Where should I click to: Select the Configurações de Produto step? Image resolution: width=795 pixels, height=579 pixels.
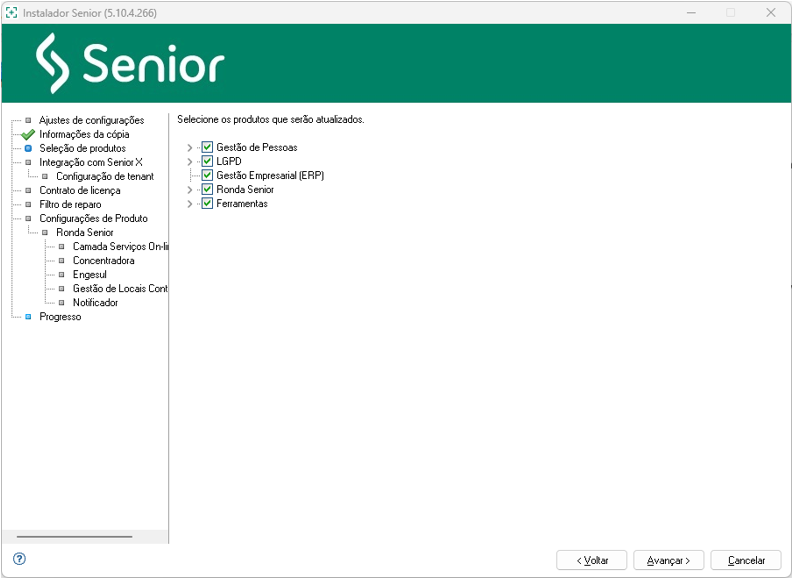click(94, 219)
